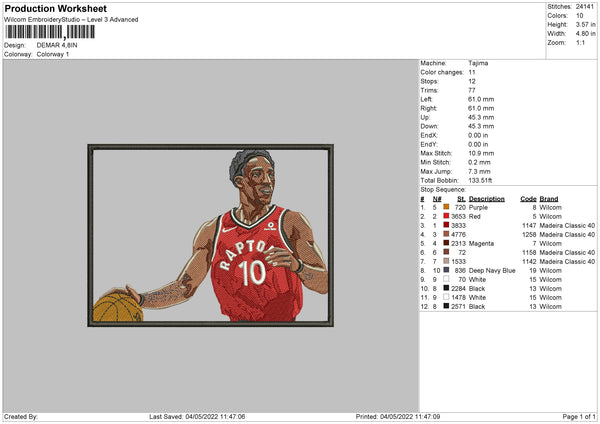Select the white swatch for thread 1478
This screenshot has height=424, width=600.
pyautogui.click(x=445, y=297)
